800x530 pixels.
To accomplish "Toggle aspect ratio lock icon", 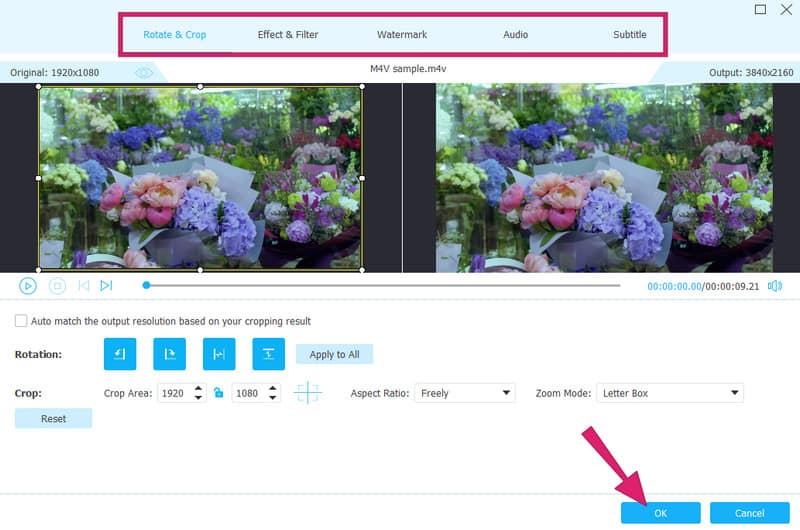I will [218, 393].
